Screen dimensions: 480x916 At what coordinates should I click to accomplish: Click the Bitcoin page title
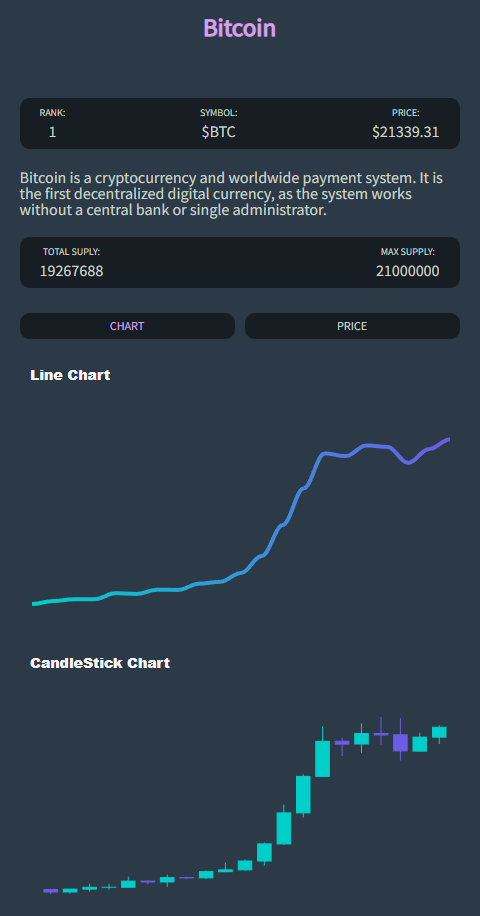[x=239, y=28]
